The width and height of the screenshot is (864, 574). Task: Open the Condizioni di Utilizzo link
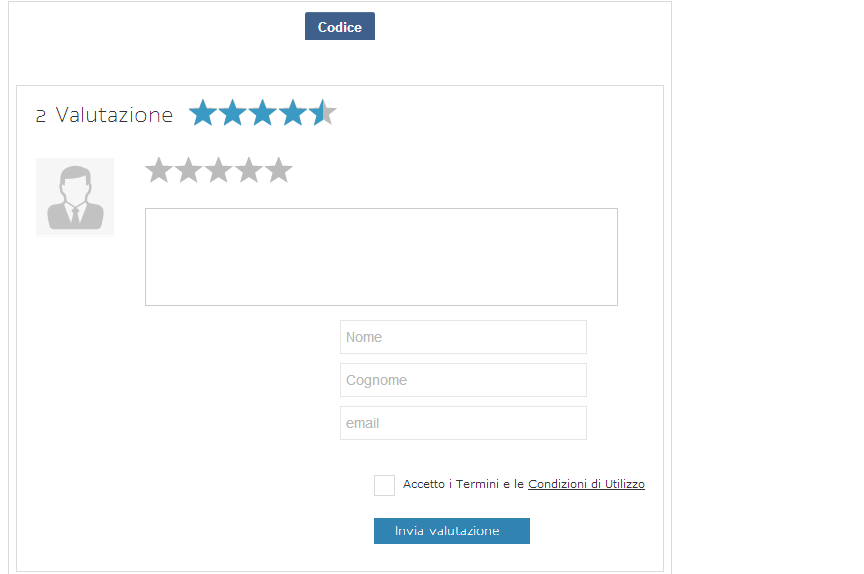[586, 484]
